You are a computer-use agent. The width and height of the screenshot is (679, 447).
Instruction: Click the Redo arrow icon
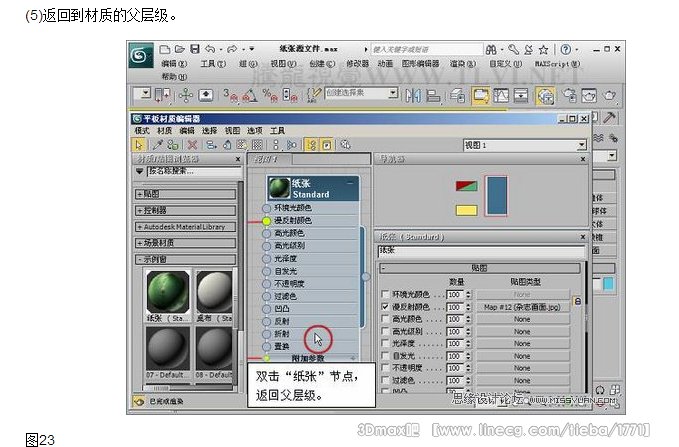(232, 49)
